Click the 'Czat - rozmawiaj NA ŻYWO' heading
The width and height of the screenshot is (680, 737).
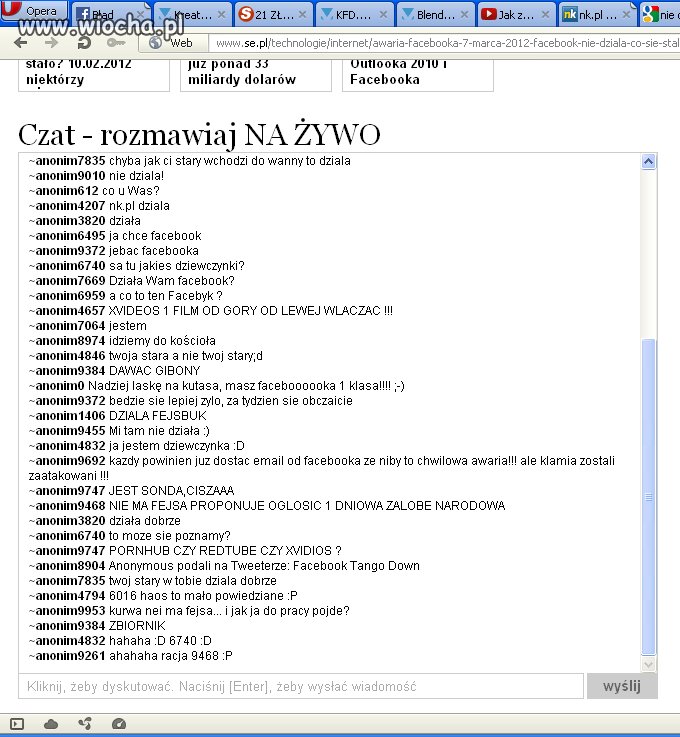[x=199, y=134]
